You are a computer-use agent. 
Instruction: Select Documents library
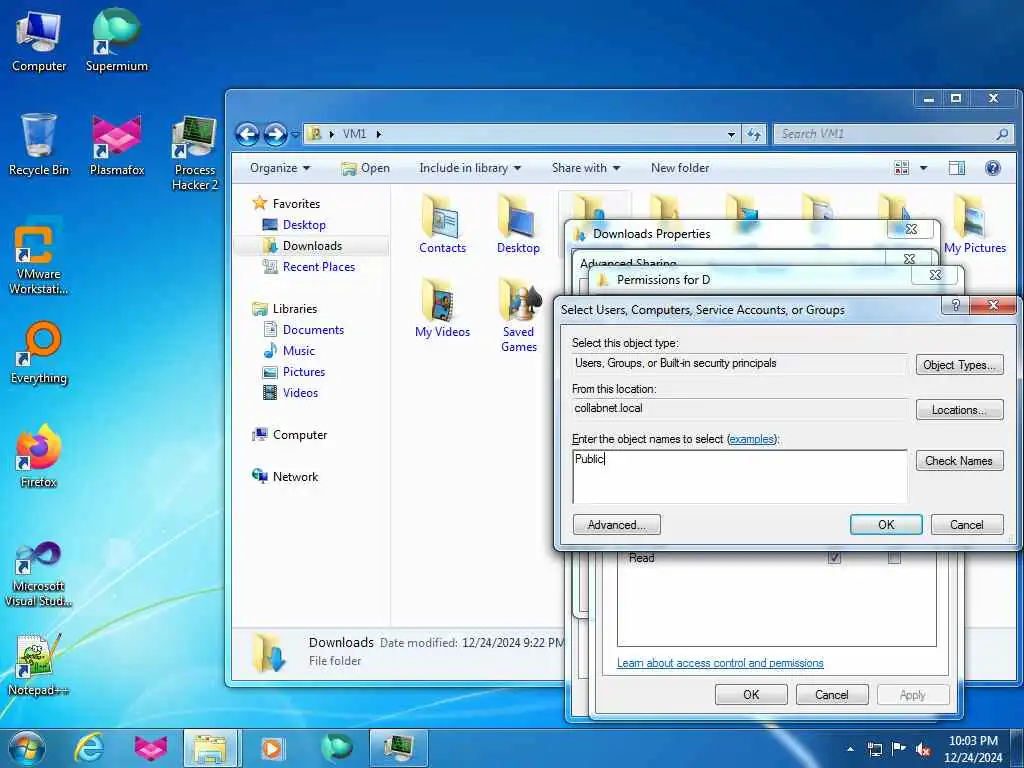313,330
